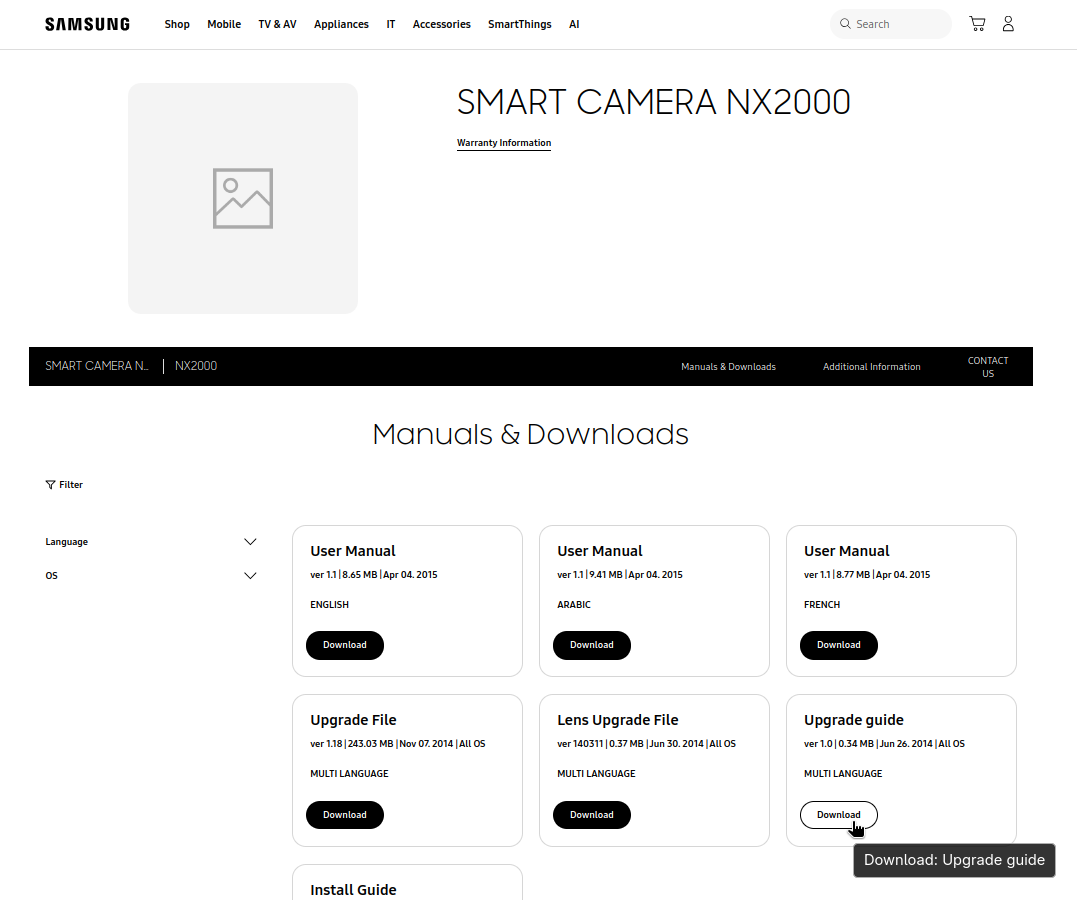1077x900 pixels.
Task: Open the Warranty Information link
Action: coord(504,143)
